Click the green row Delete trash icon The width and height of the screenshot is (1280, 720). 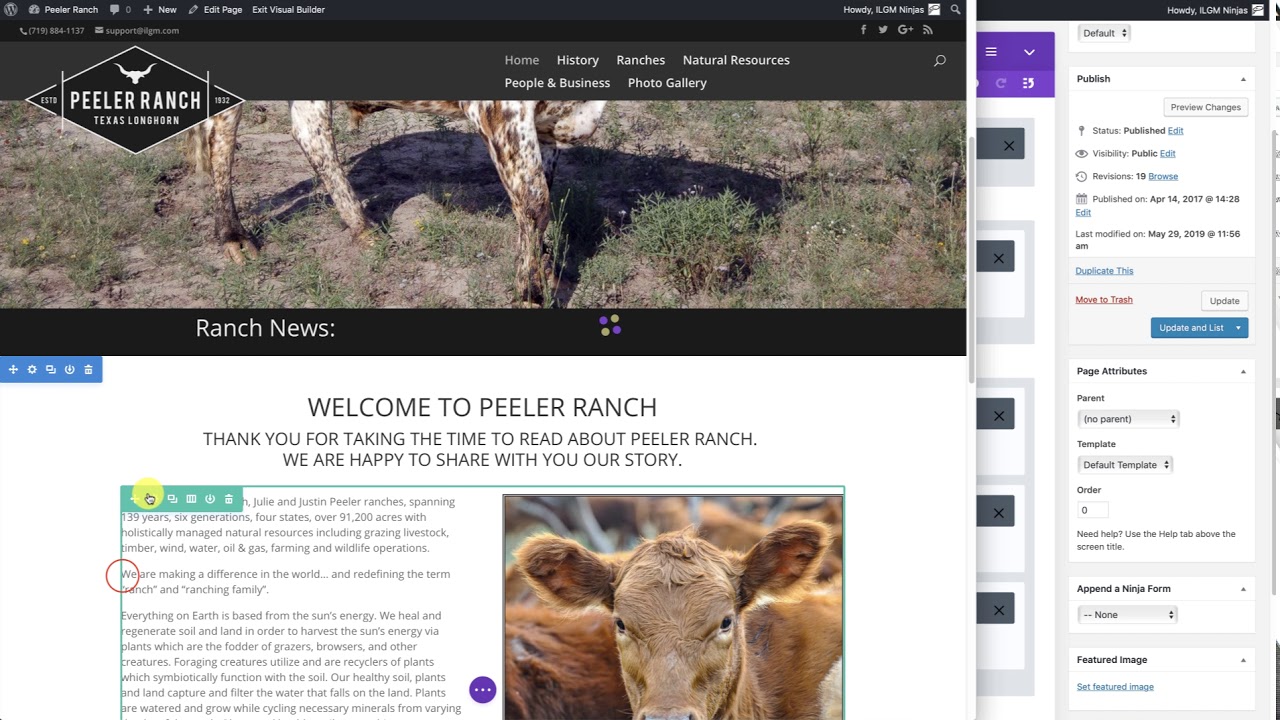click(x=229, y=499)
